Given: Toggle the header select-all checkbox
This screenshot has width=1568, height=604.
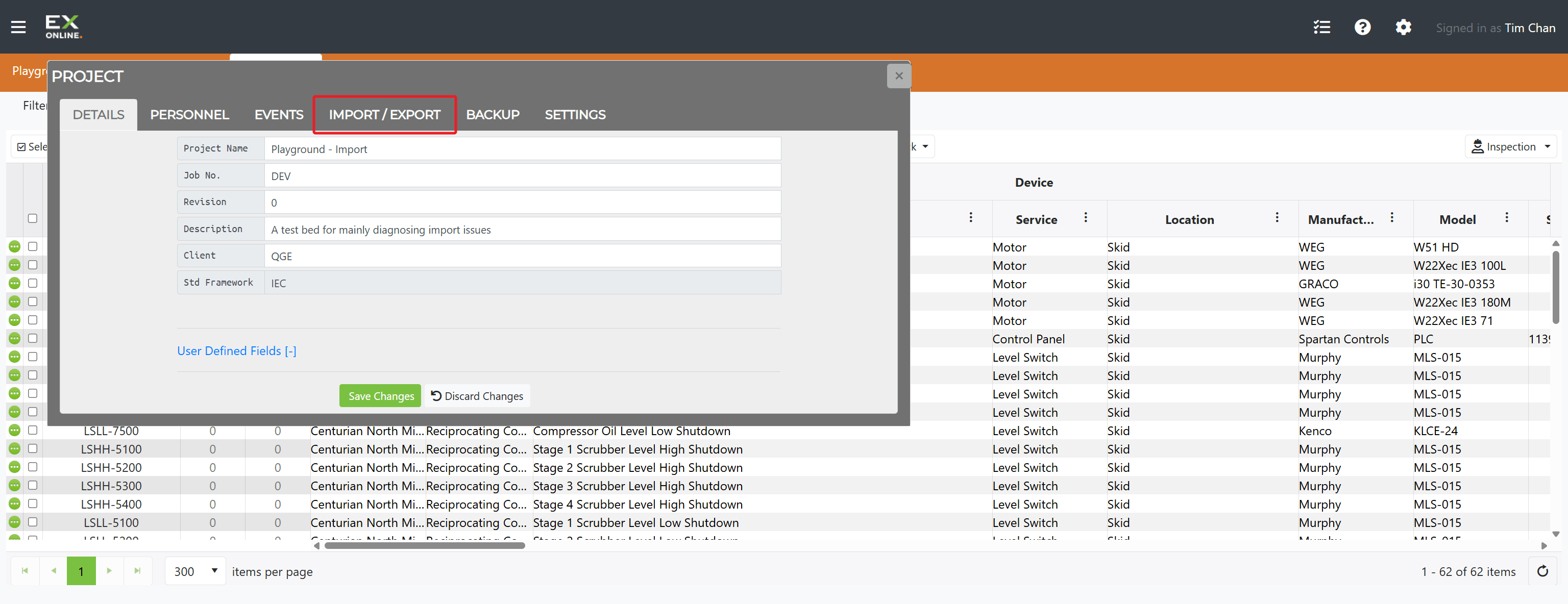Looking at the screenshot, I should [x=32, y=218].
